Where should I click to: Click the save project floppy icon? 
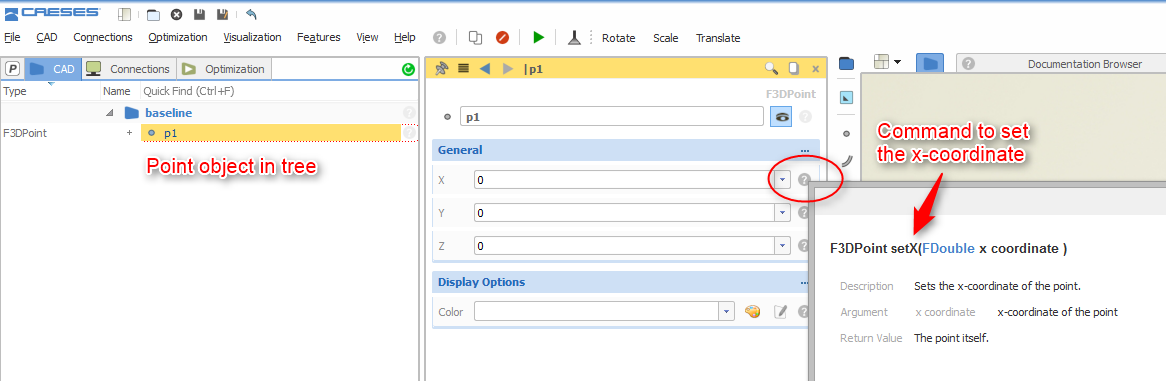point(199,14)
